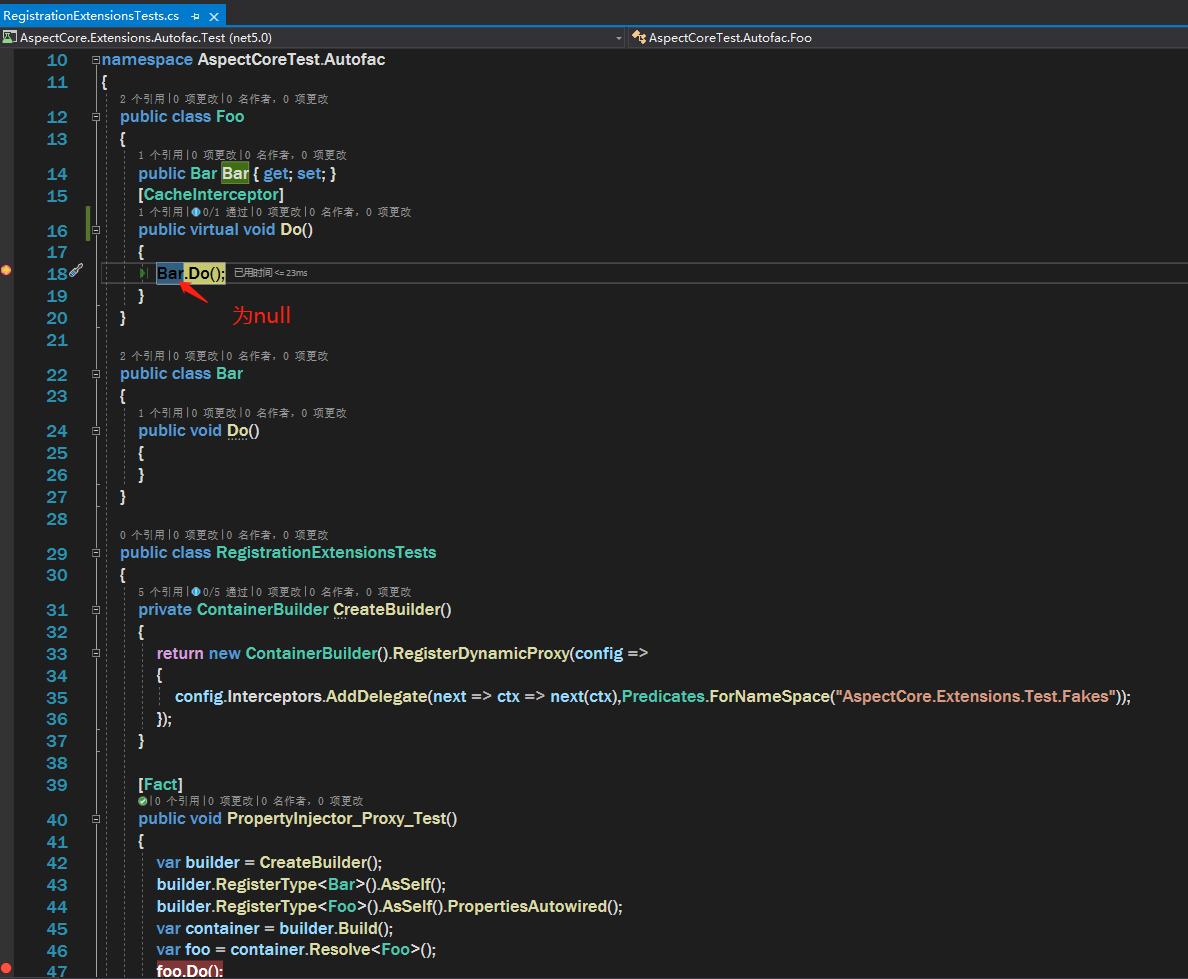
Task: Close the RegistrationExtensionsTests.cs tab
Action: tap(214, 16)
